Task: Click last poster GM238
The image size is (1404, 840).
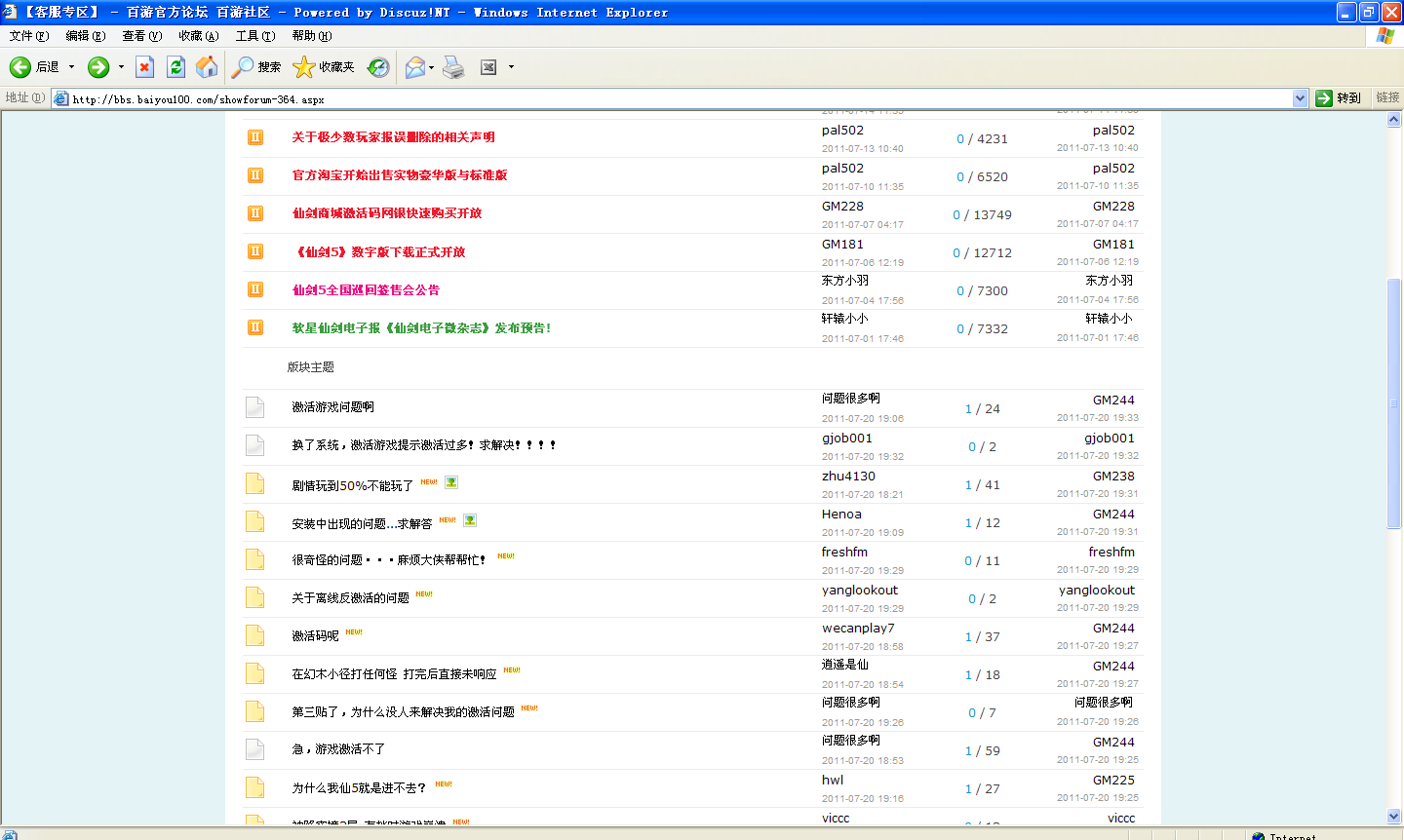Action: (x=1113, y=477)
